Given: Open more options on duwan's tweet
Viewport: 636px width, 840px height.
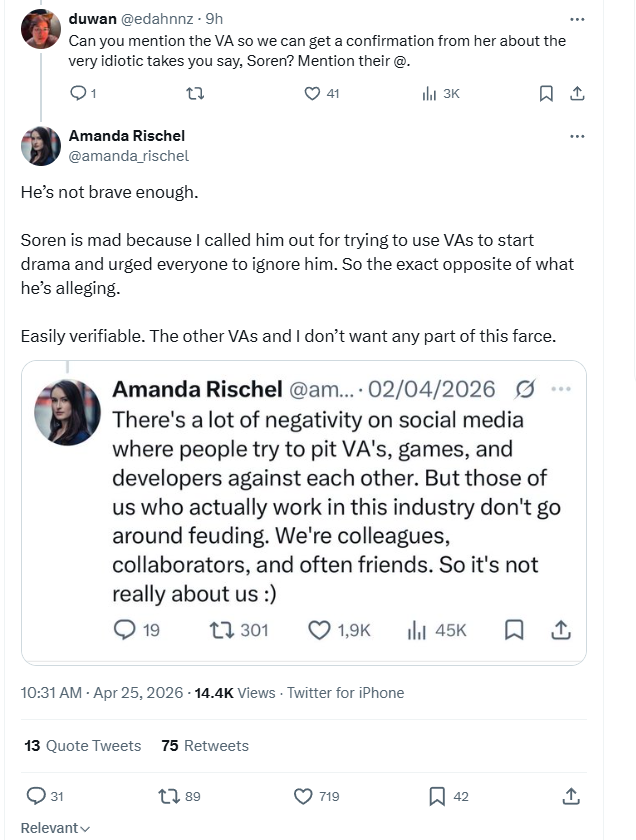Looking at the screenshot, I should (576, 19).
